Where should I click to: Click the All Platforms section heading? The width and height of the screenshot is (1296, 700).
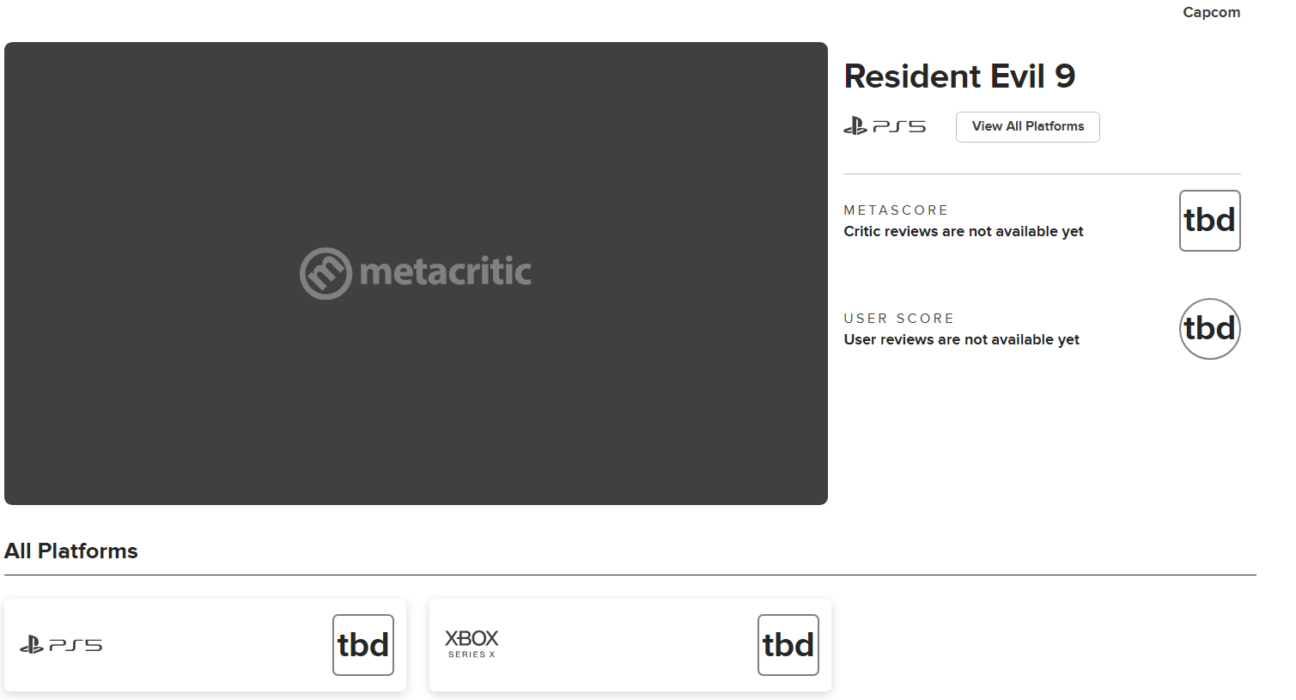point(71,551)
